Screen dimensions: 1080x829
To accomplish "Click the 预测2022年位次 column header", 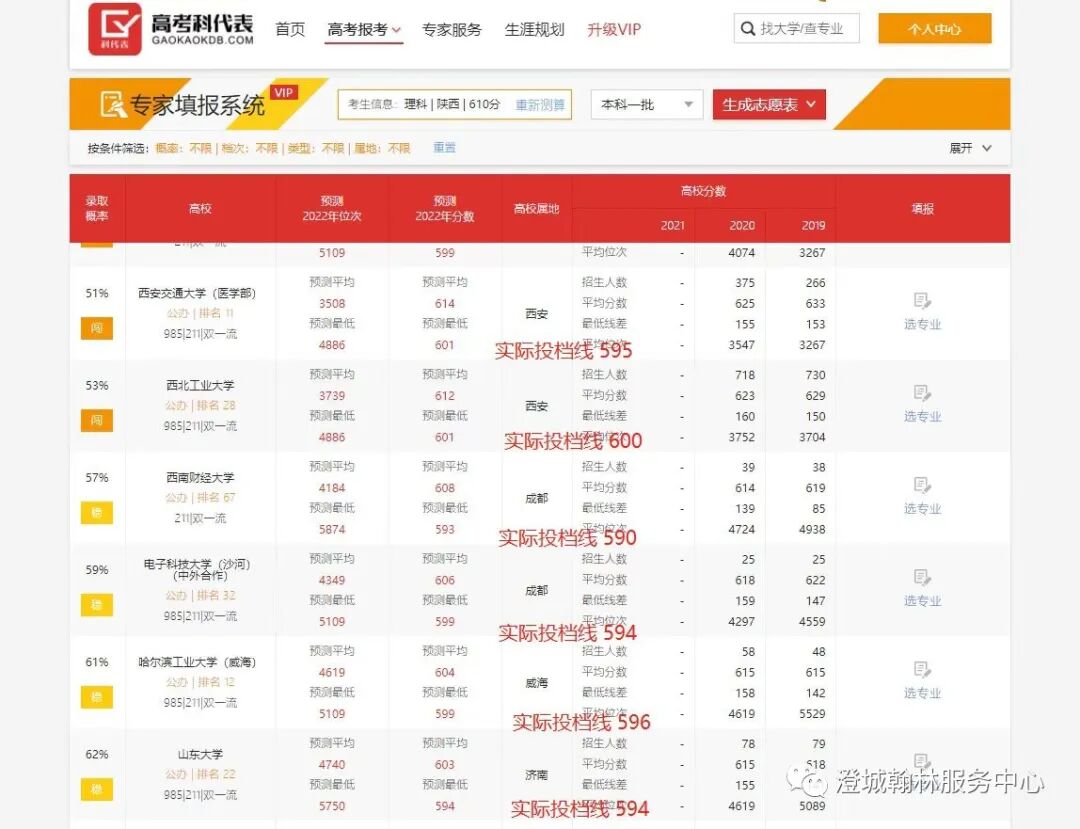I will click(x=331, y=209).
